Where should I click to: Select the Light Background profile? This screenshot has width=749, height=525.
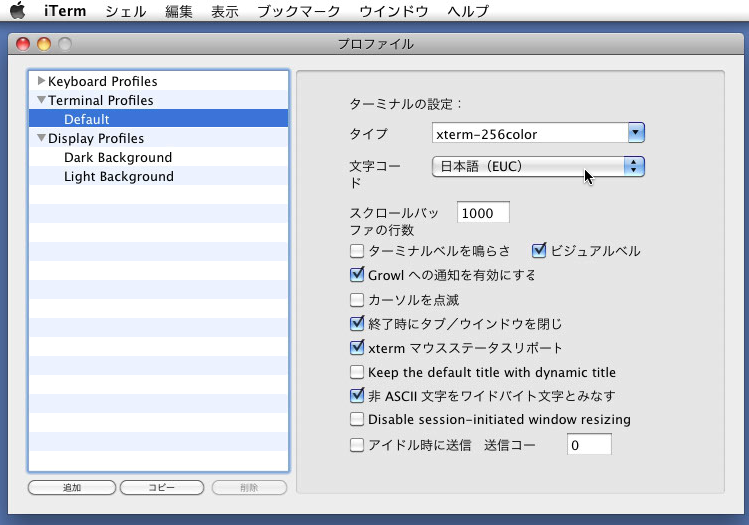[159, 176]
